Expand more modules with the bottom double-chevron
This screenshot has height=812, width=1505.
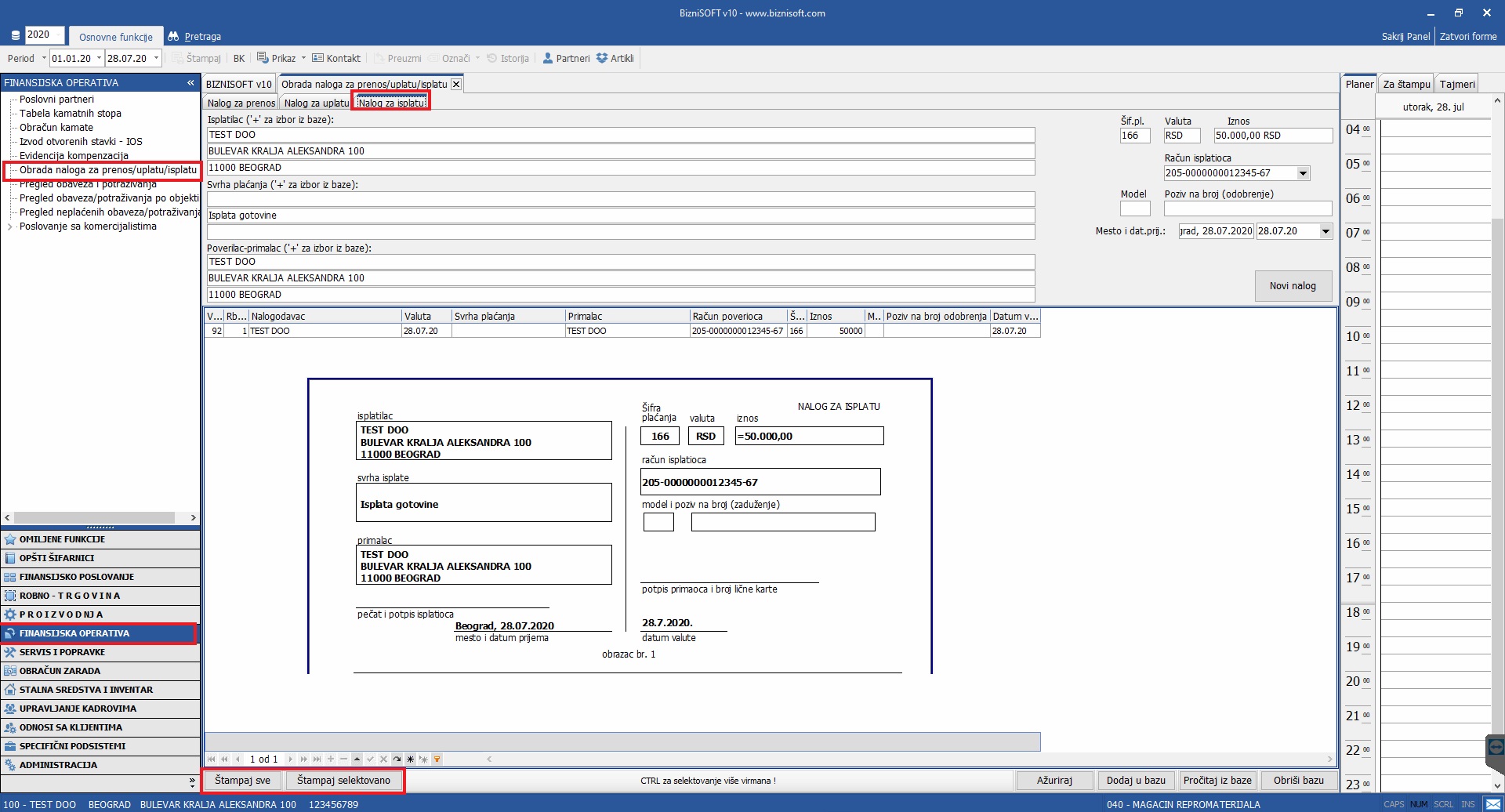(x=192, y=781)
